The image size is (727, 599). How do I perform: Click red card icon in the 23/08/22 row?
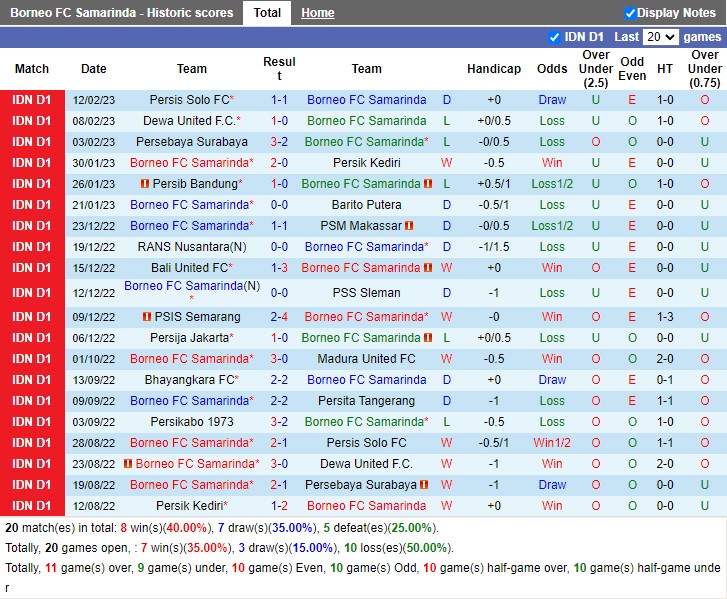pyautogui.click(x=128, y=464)
